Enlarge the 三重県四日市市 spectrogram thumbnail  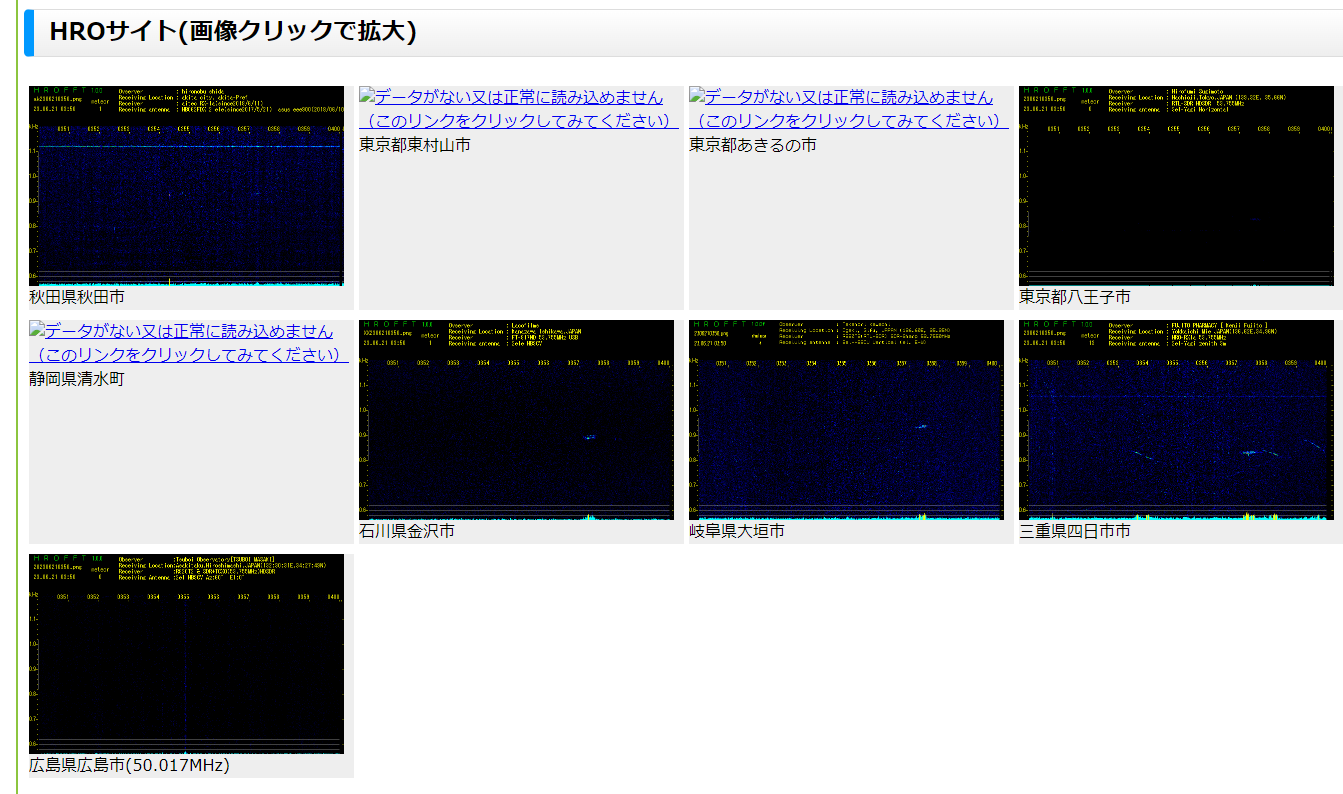click(1177, 420)
